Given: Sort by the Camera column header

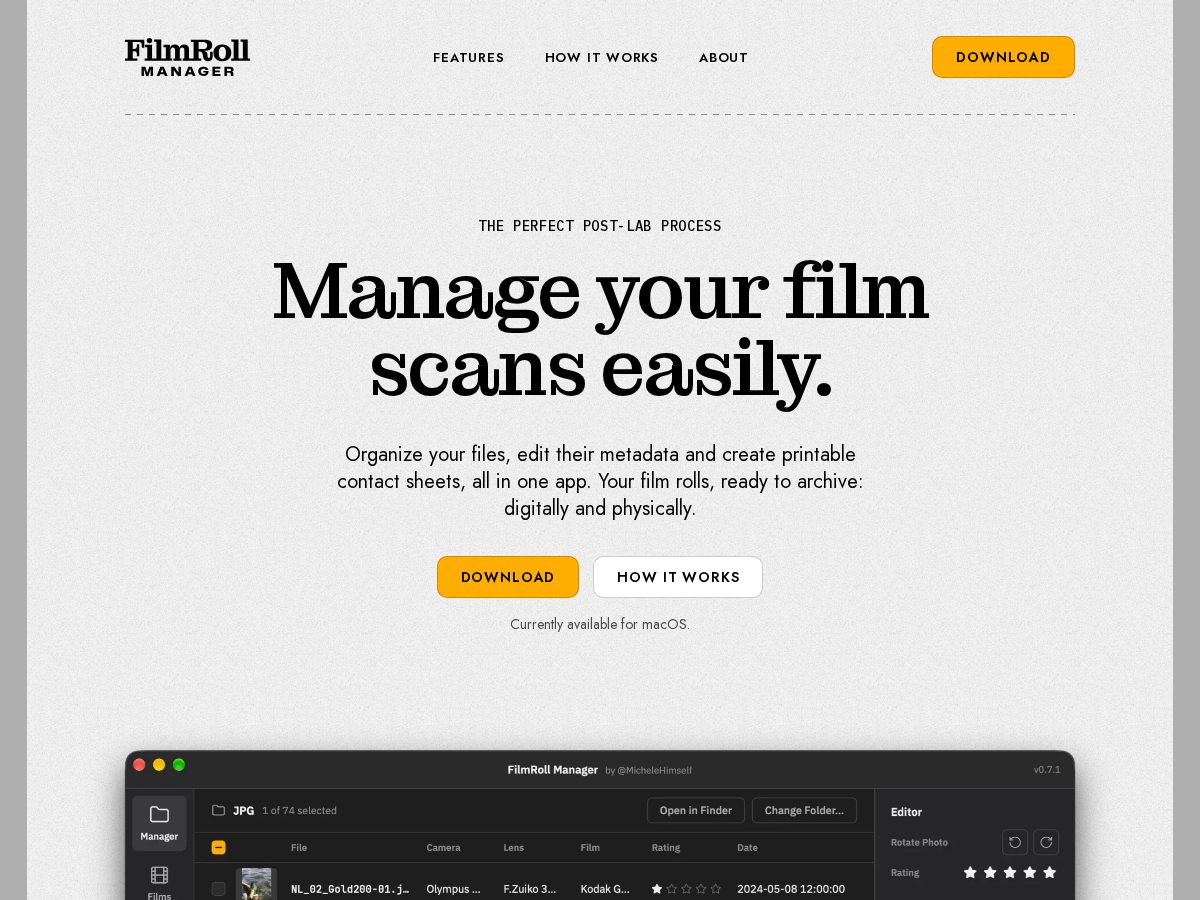Looking at the screenshot, I should [x=443, y=847].
